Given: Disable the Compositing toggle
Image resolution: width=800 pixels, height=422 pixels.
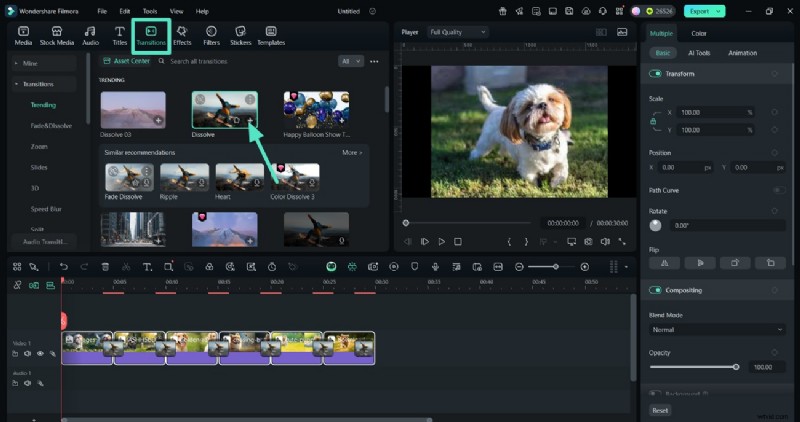Looking at the screenshot, I should click(x=656, y=290).
